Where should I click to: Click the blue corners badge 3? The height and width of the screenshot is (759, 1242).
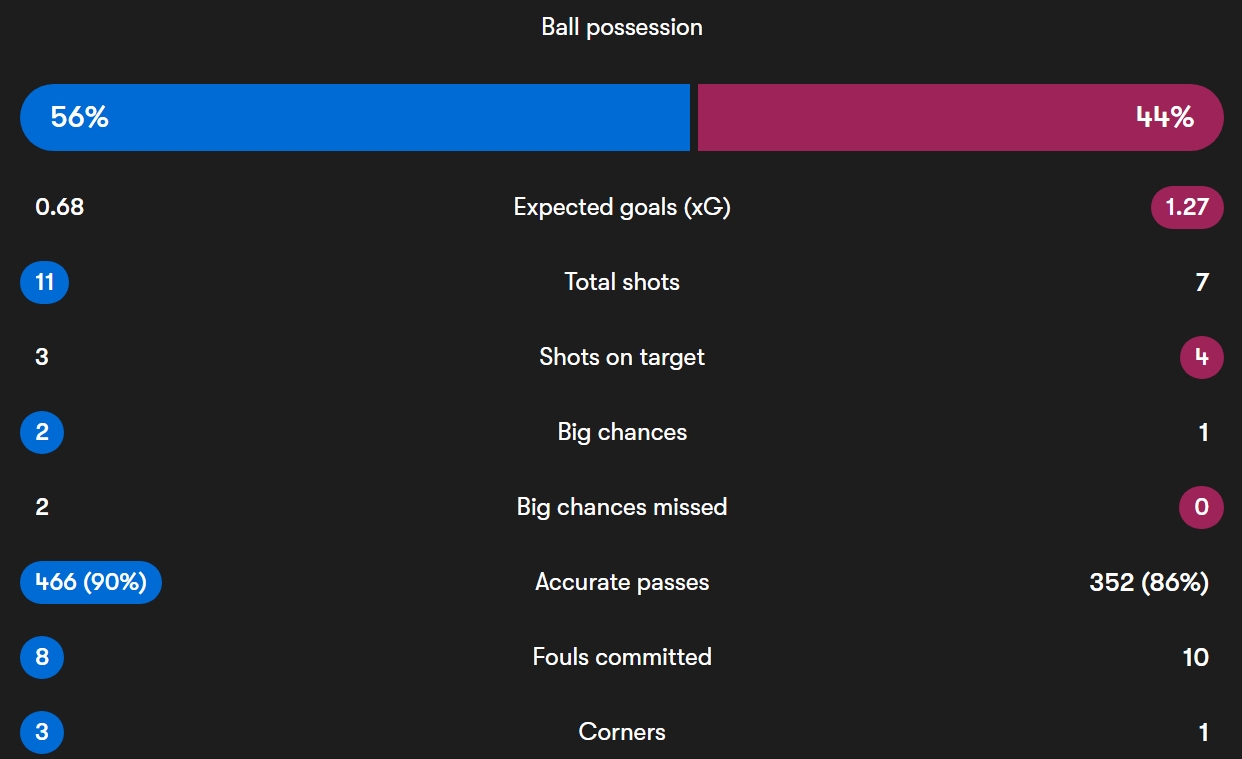[x=42, y=732]
